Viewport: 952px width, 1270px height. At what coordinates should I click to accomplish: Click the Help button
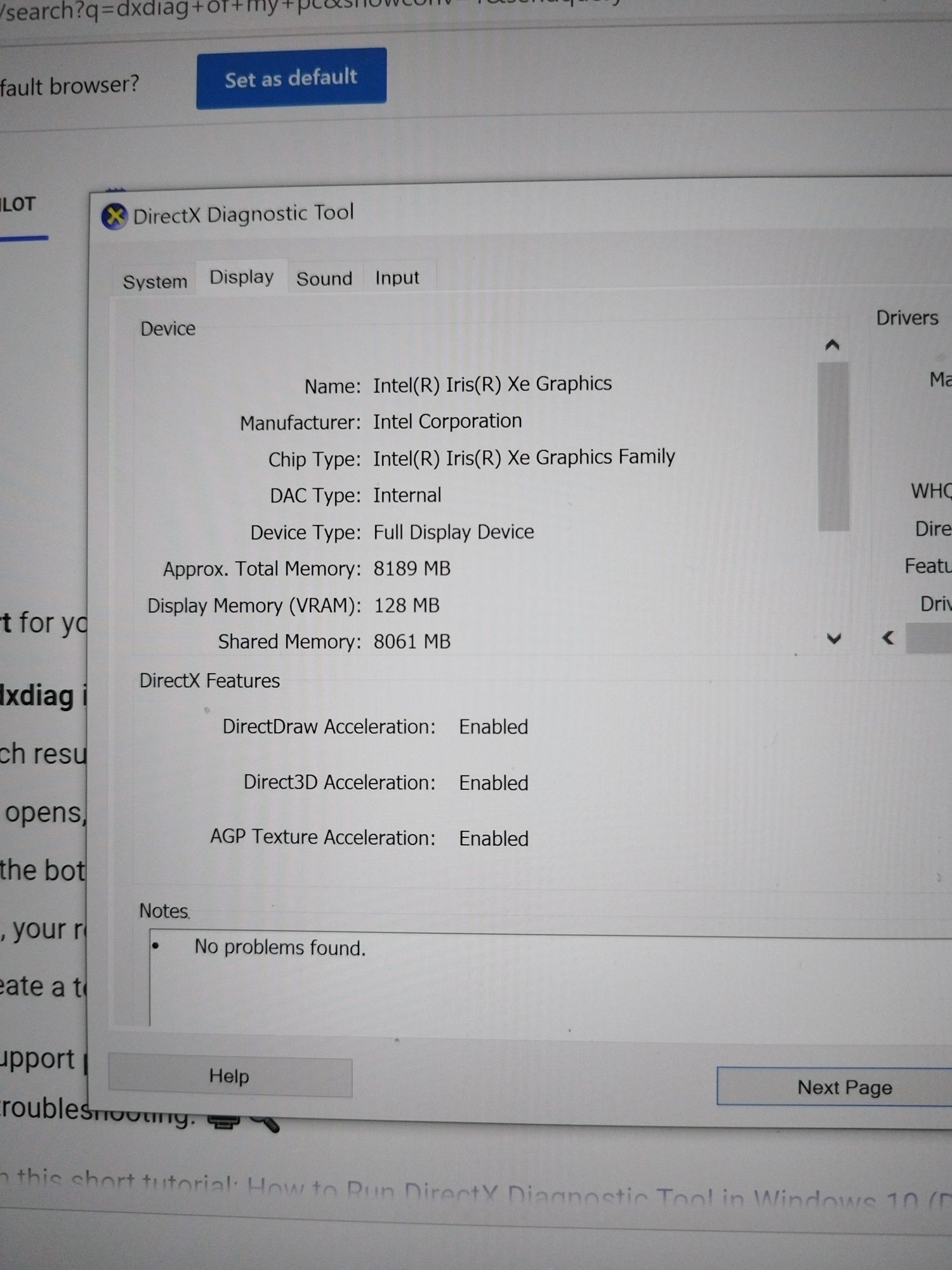pos(230,1076)
